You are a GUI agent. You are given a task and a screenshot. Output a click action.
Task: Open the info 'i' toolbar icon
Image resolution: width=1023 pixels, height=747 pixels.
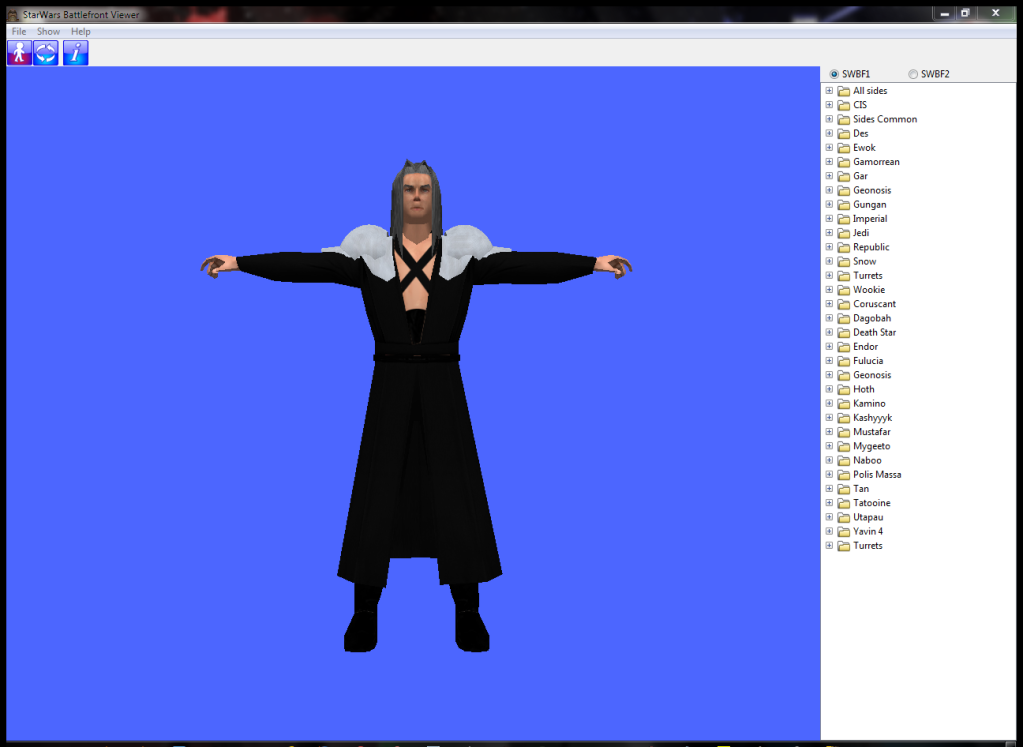(76, 53)
